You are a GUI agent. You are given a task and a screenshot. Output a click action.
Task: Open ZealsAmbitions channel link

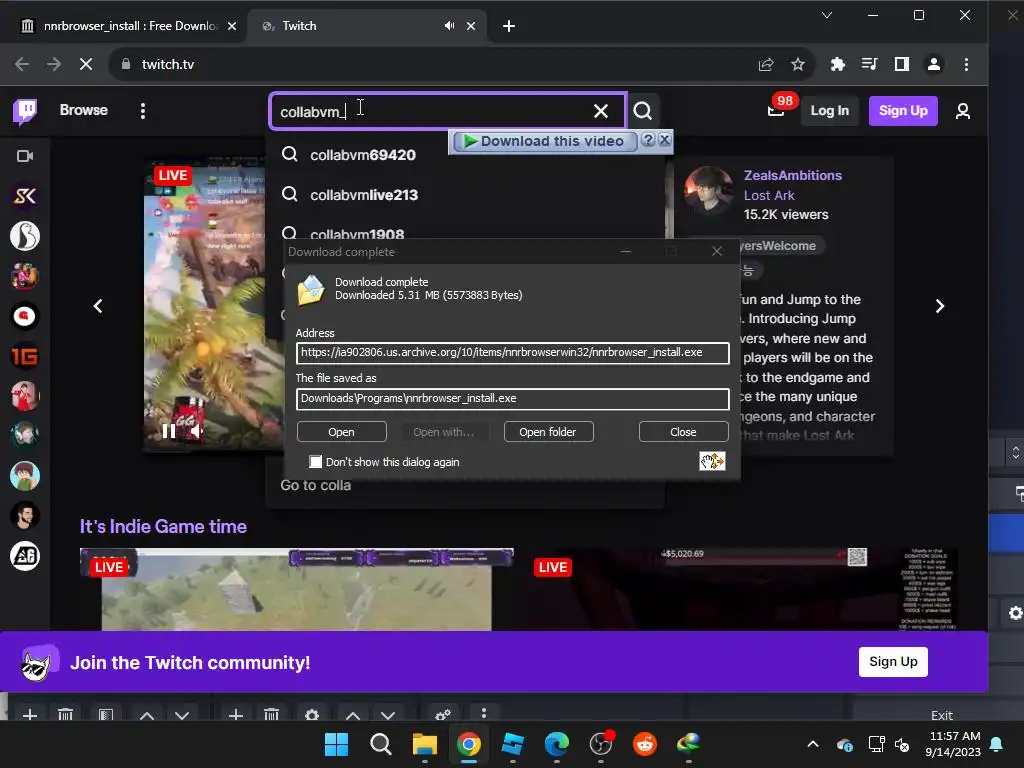point(792,175)
